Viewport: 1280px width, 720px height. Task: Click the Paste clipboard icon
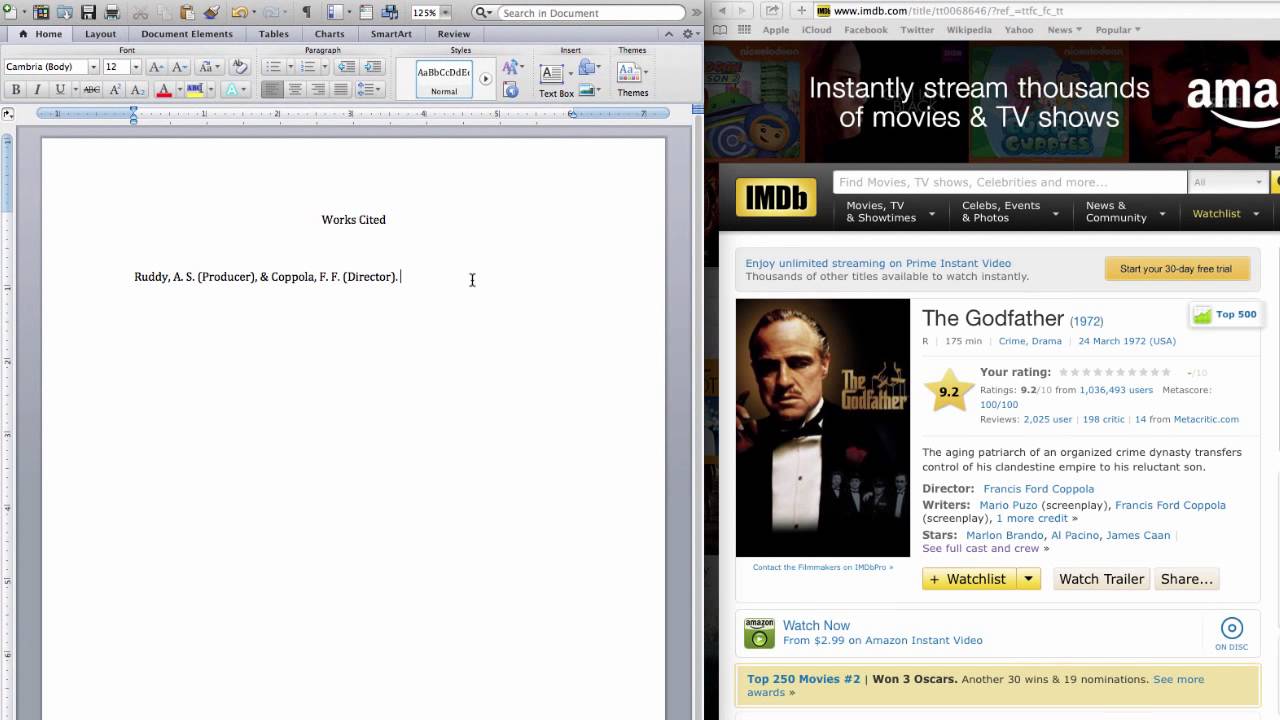pos(187,12)
